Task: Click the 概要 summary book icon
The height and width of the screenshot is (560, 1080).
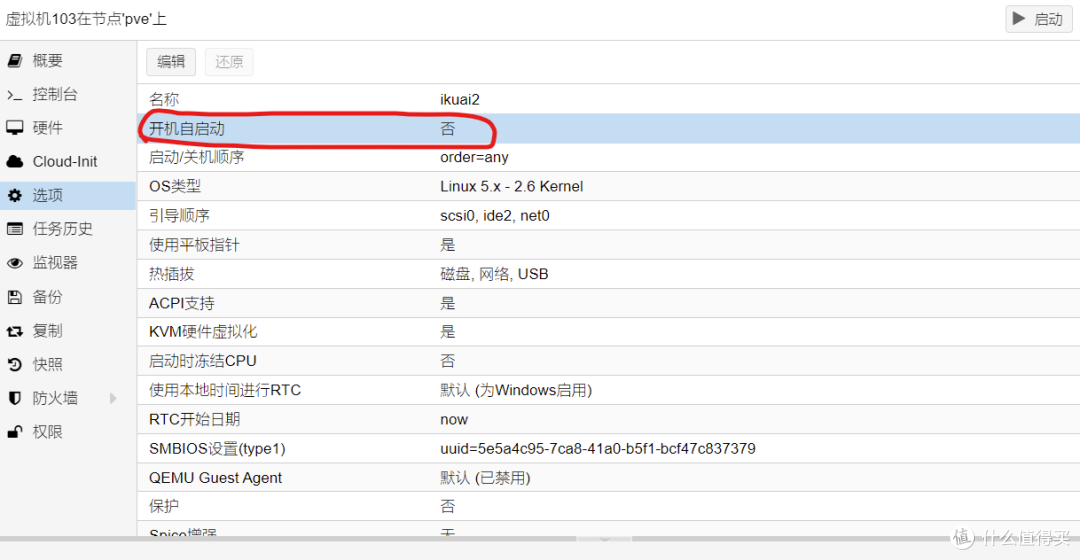Action: click(x=14, y=61)
